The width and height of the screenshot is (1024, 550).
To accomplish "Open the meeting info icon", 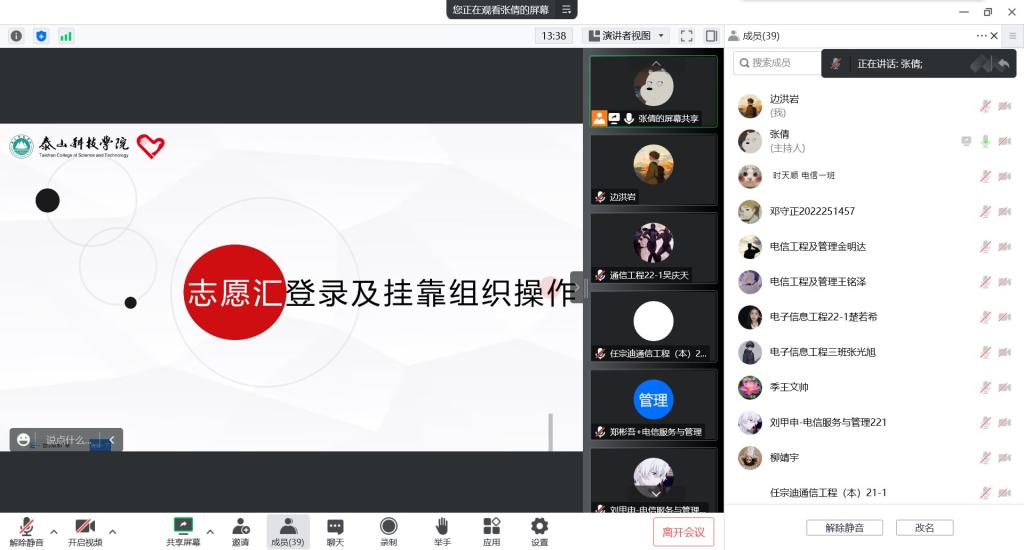I will [16, 36].
